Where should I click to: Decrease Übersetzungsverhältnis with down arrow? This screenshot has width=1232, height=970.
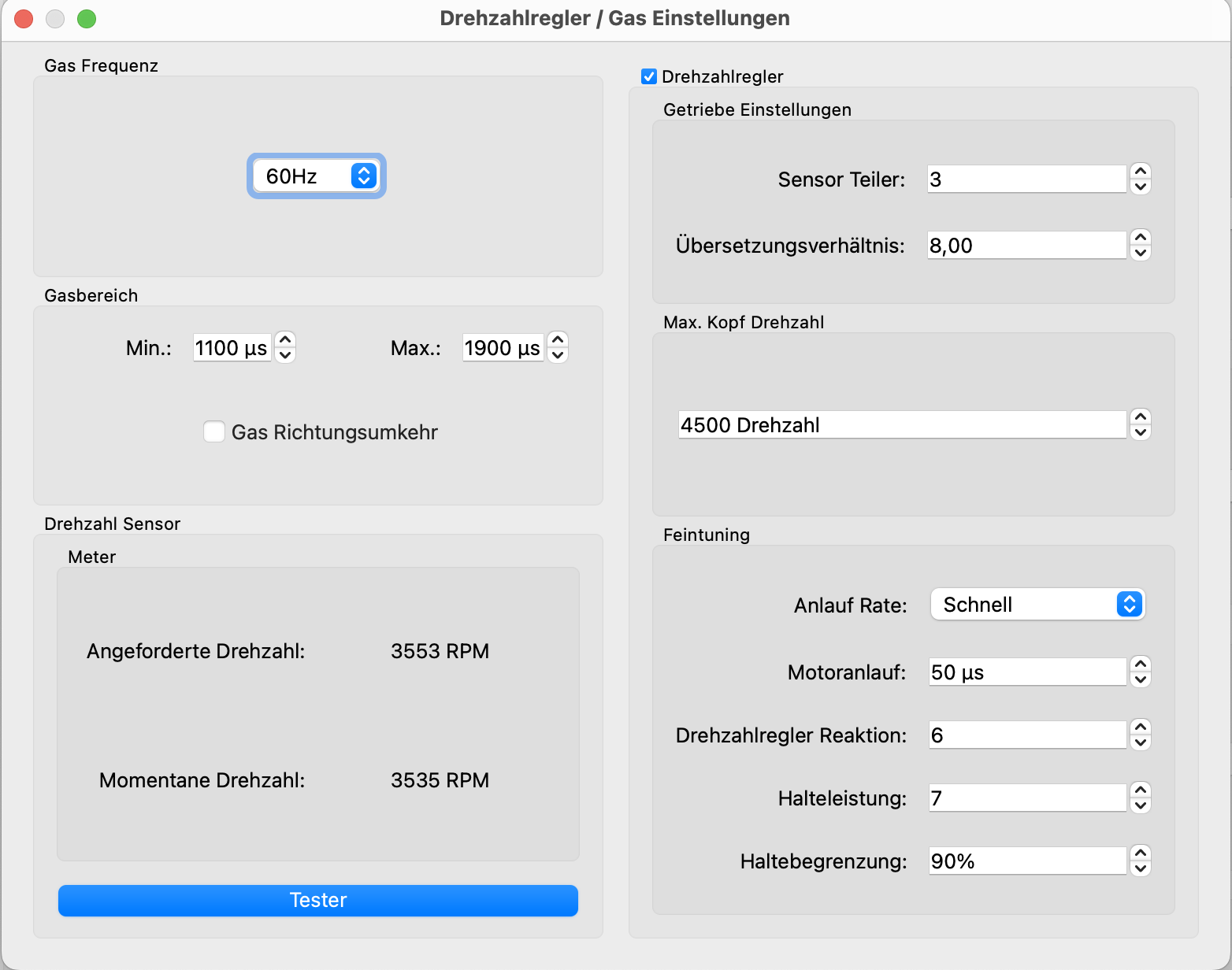click(x=1140, y=254)
